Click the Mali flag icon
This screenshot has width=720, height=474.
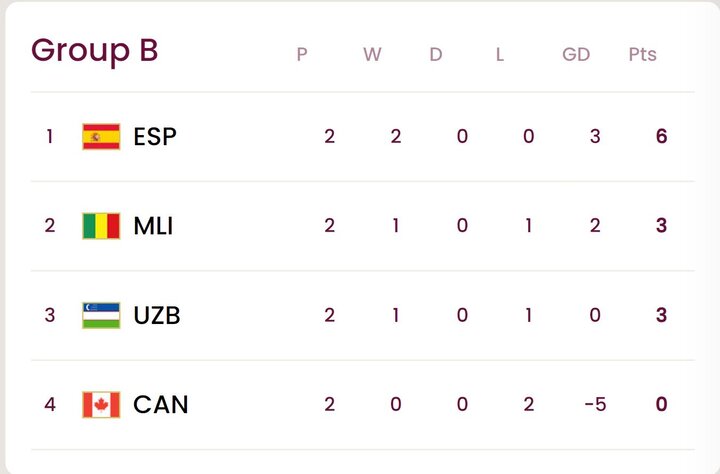[x=101, y=226]
